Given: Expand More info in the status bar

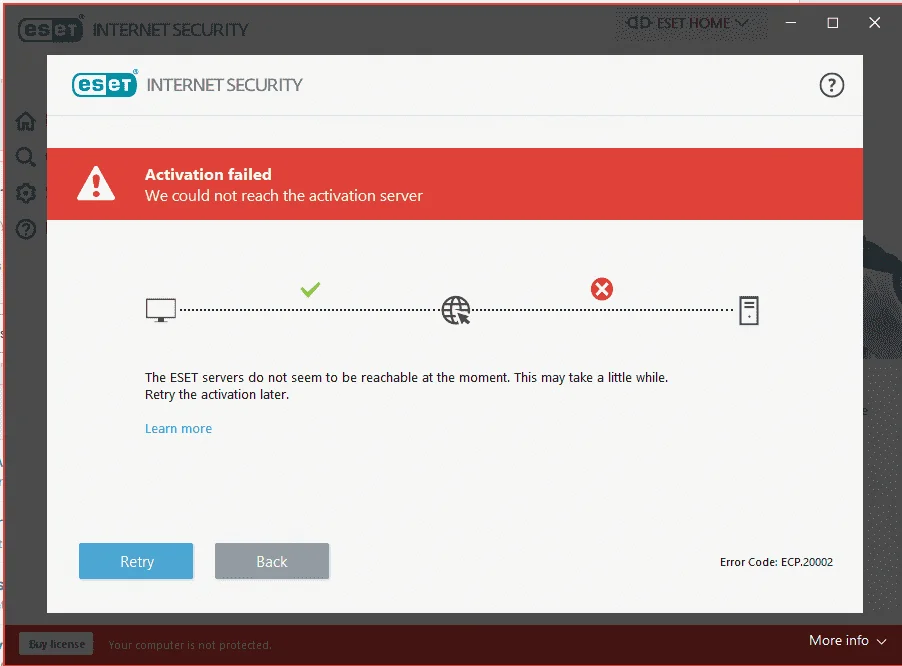Looking at the screenshot, I should (847, 640).
